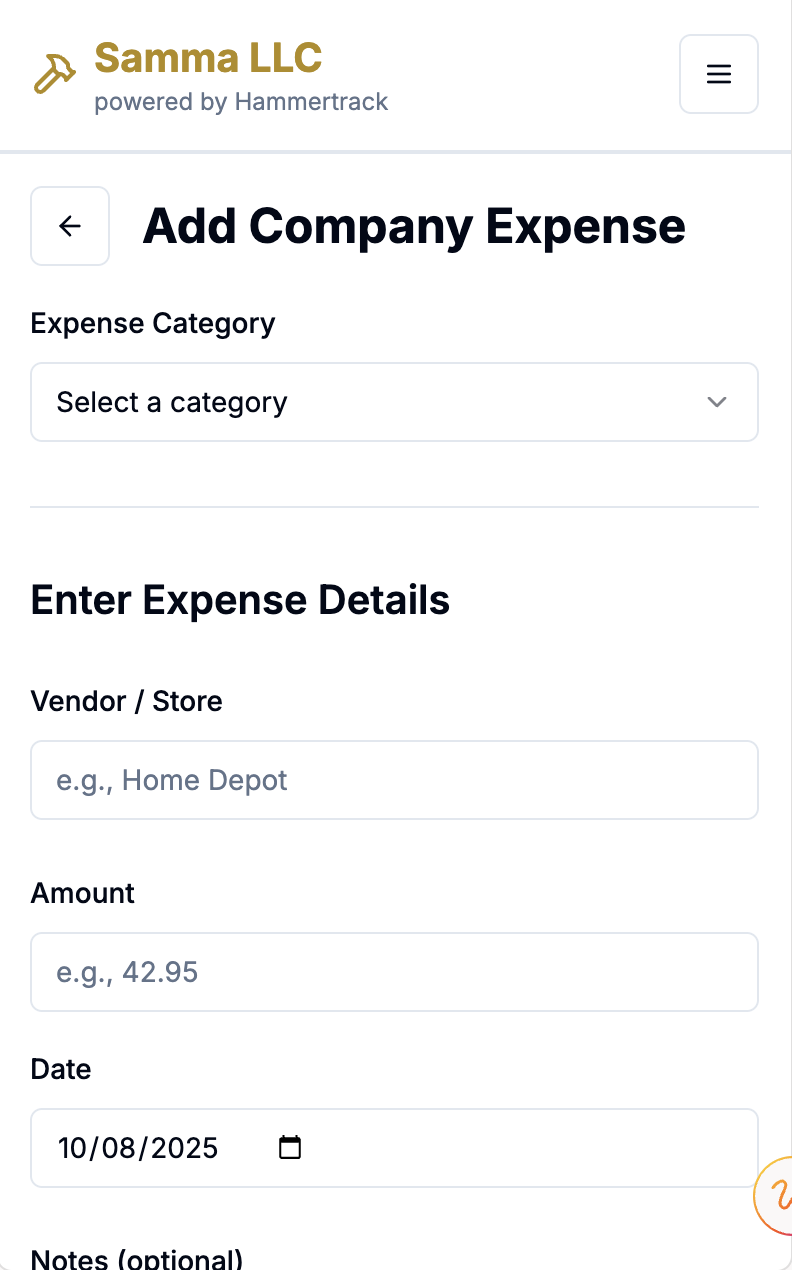Click the Vendor / Store label
792x1270 pixels.
click(x=127, y=701)
